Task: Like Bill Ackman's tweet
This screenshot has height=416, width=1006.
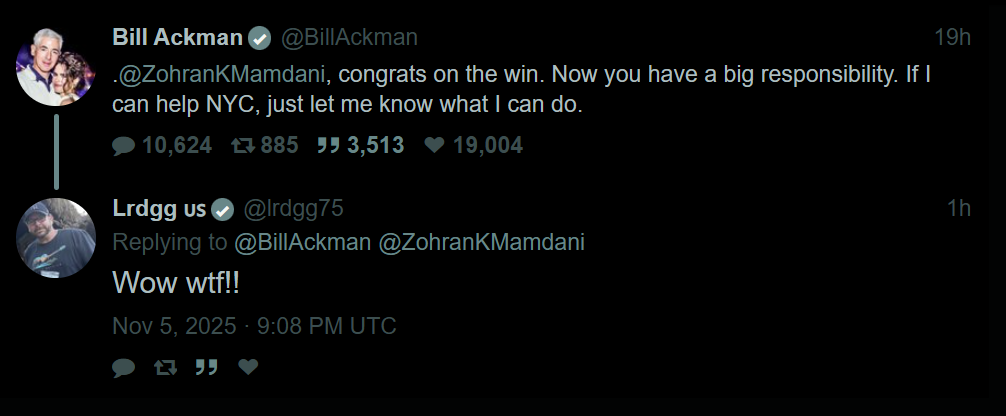Action: click(x=434, y=146)
